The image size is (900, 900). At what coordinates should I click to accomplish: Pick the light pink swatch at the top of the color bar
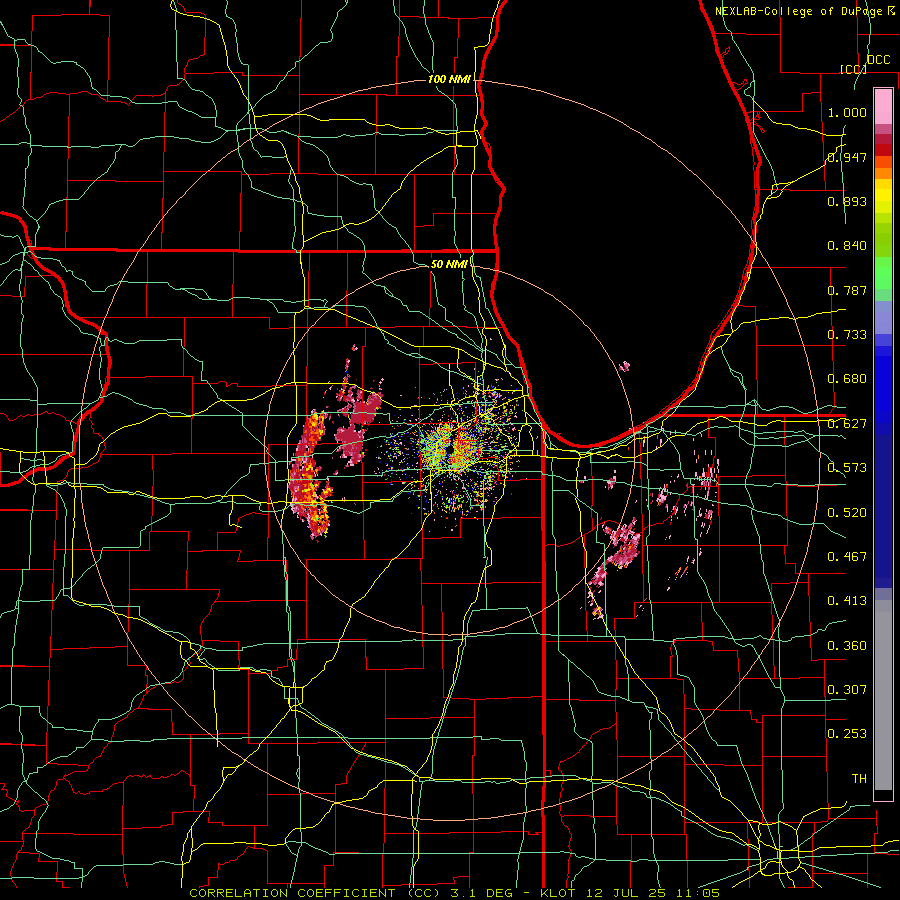883,106
